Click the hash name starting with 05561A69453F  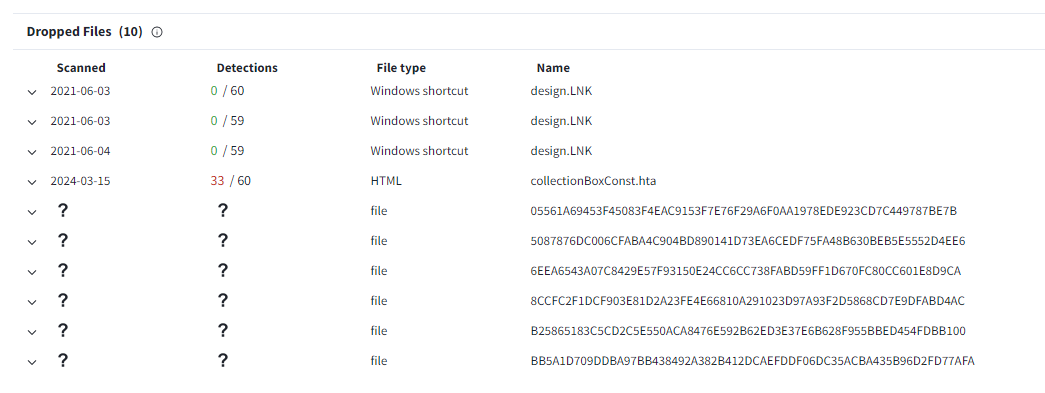(744, 210)
